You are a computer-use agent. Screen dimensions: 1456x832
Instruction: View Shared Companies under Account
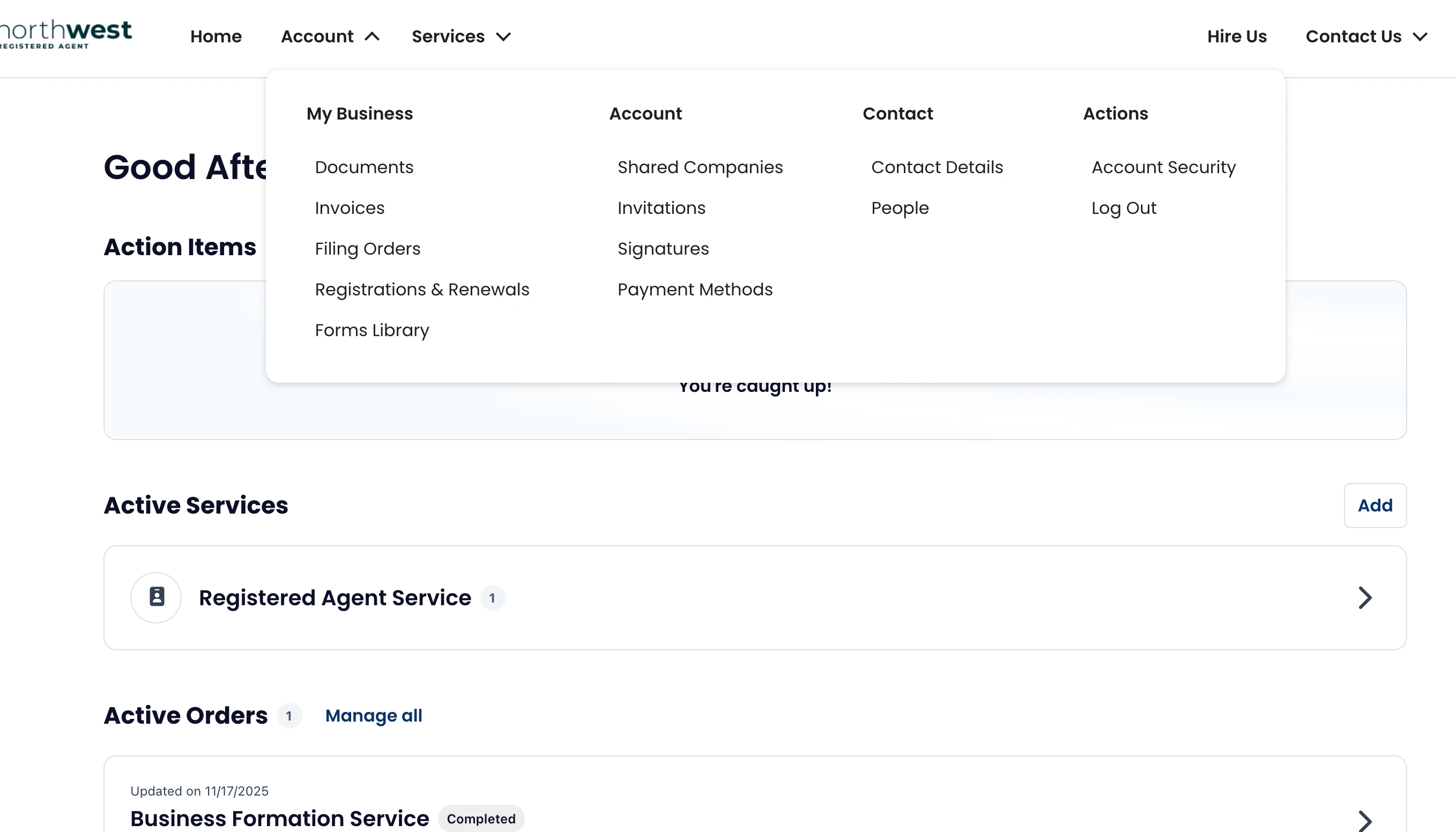pos(700,167)
